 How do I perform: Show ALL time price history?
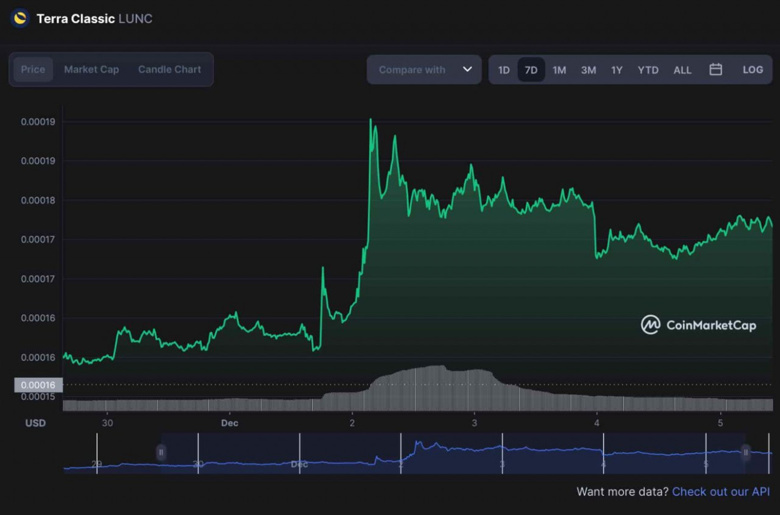(682, 70)
